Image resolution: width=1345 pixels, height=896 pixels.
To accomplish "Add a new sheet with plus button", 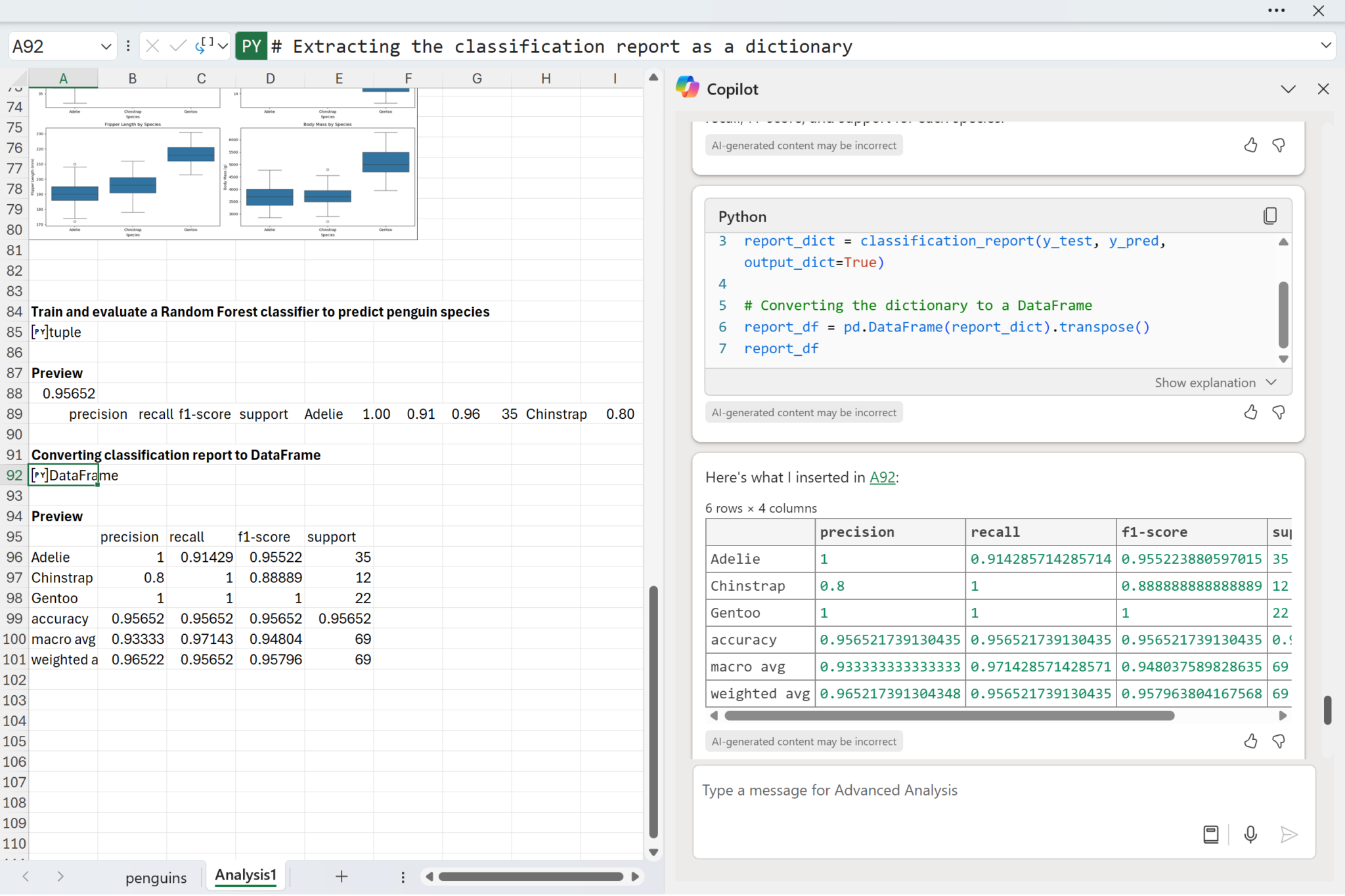I will pos(342,876).
